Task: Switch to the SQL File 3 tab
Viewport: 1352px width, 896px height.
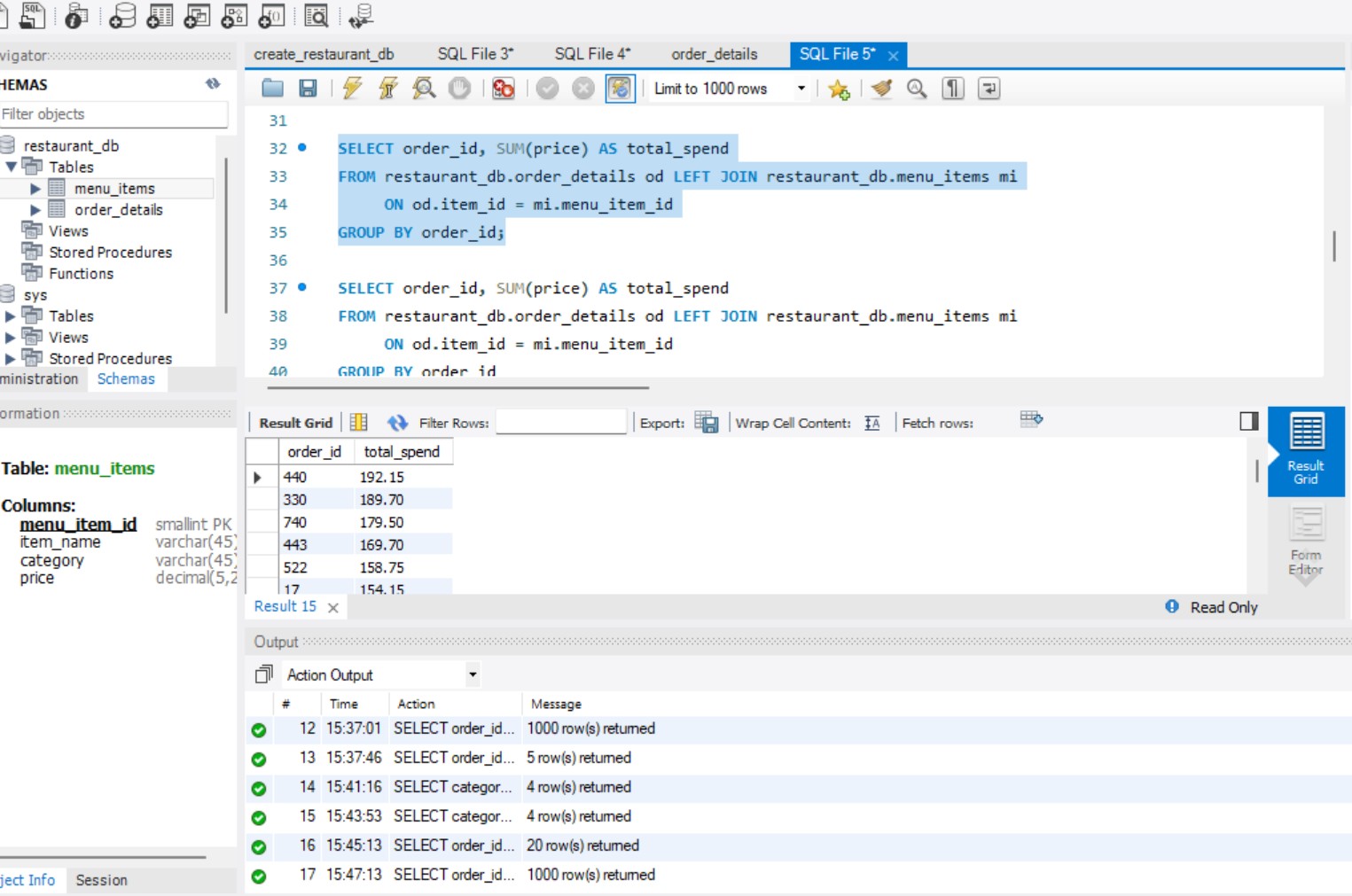Action: [475, 54]
